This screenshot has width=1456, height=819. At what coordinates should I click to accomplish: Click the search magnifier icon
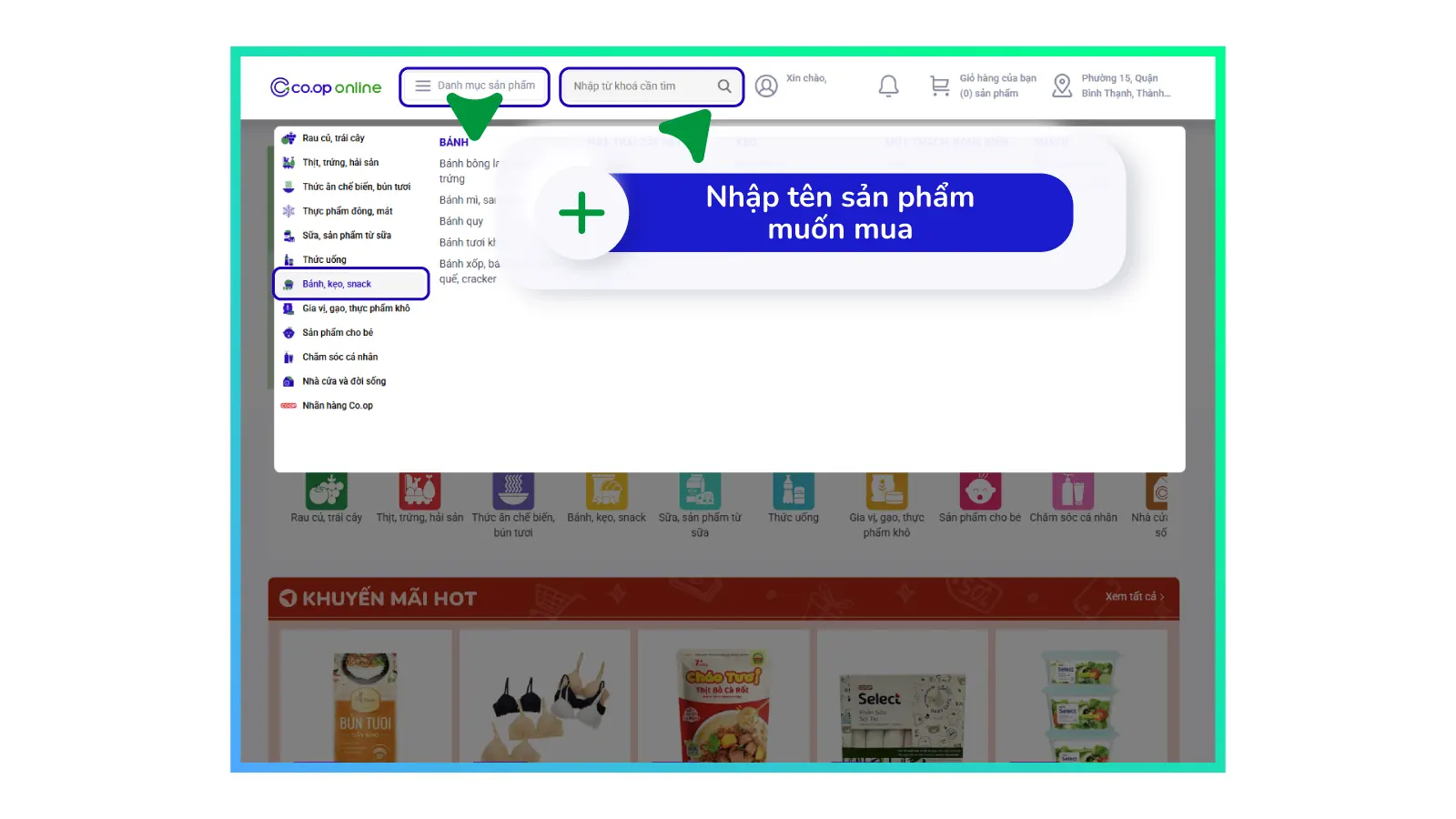tap(725, 86)
